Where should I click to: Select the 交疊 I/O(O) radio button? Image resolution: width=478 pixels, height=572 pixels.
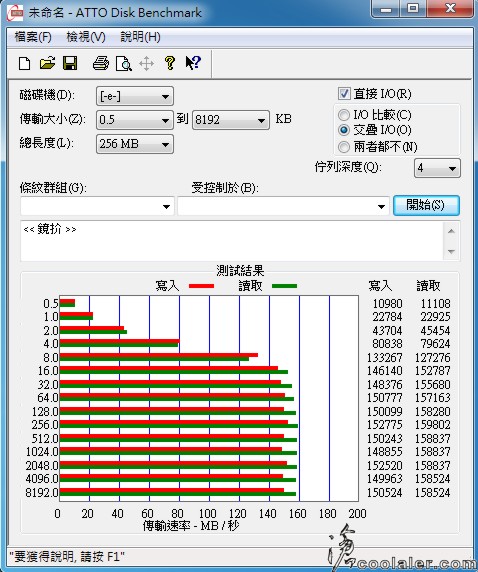pos(344,130)
